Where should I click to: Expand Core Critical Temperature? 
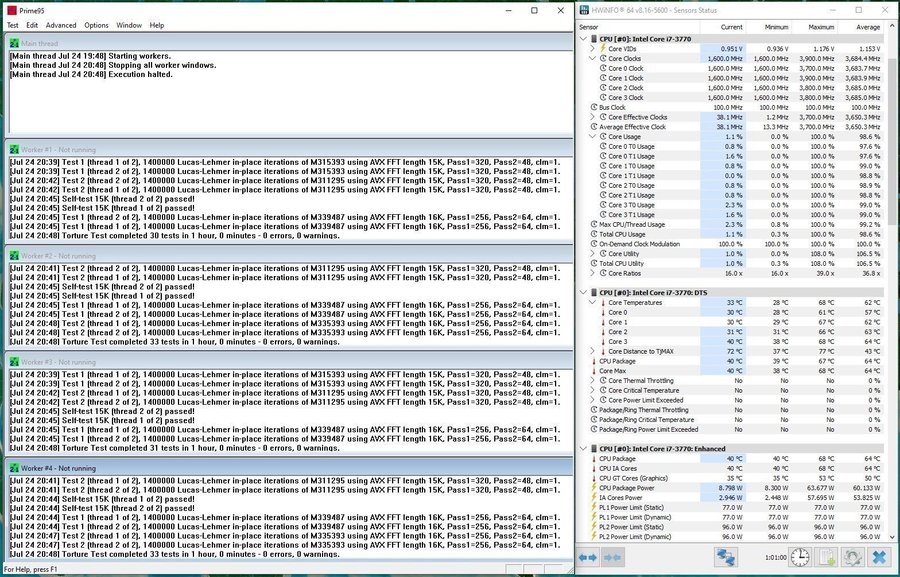tap(592, 390)
